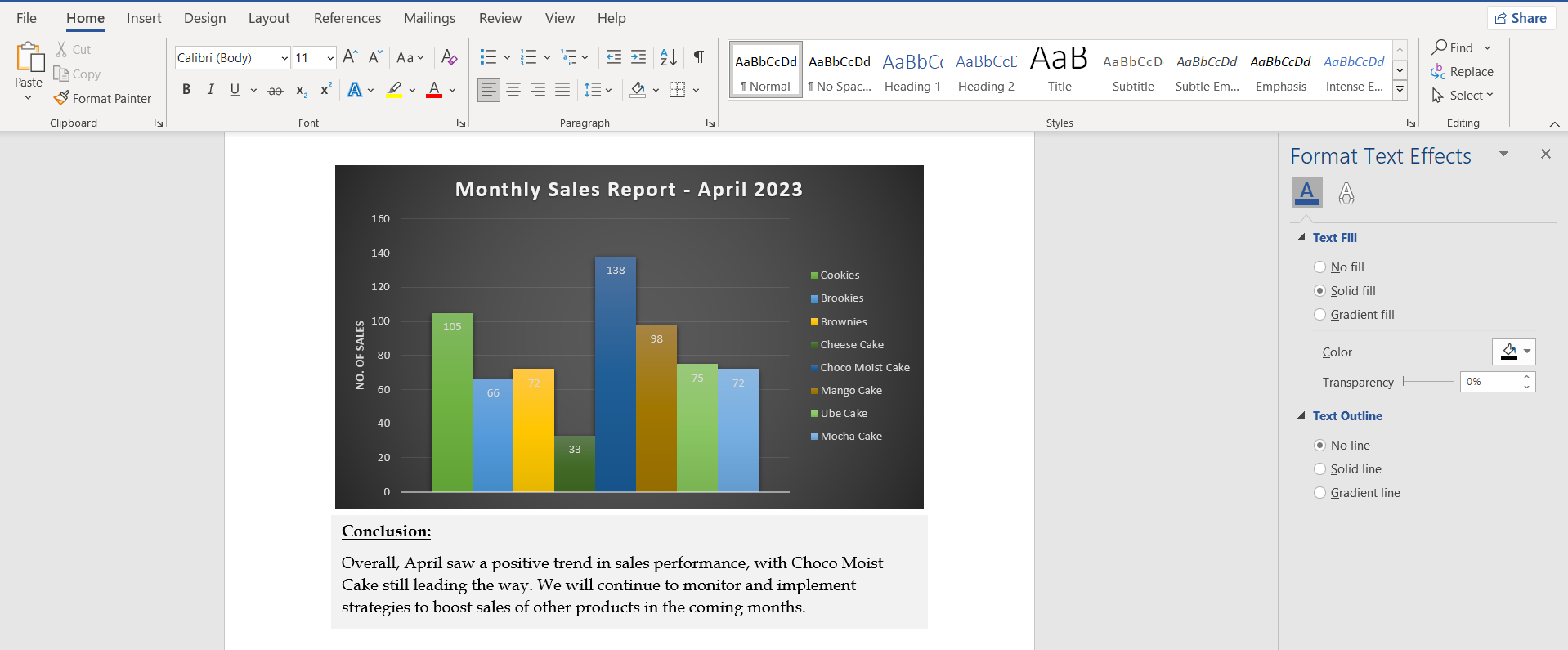Click the Transparency slider

click(1428, 382)
